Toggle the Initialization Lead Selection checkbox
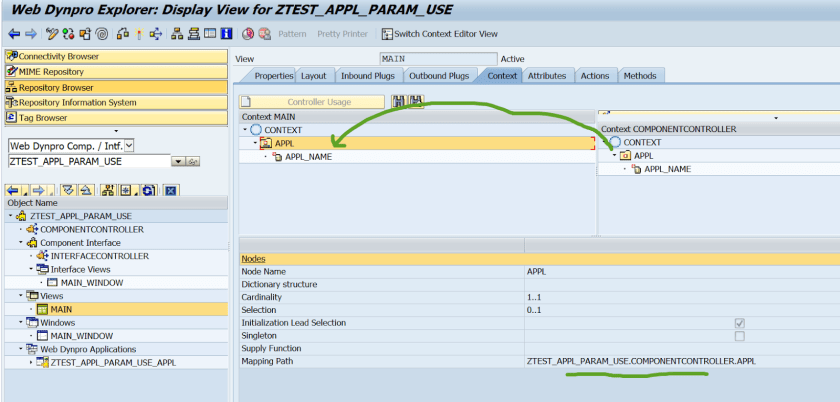840x402 pixels. [x=739, y=323]
